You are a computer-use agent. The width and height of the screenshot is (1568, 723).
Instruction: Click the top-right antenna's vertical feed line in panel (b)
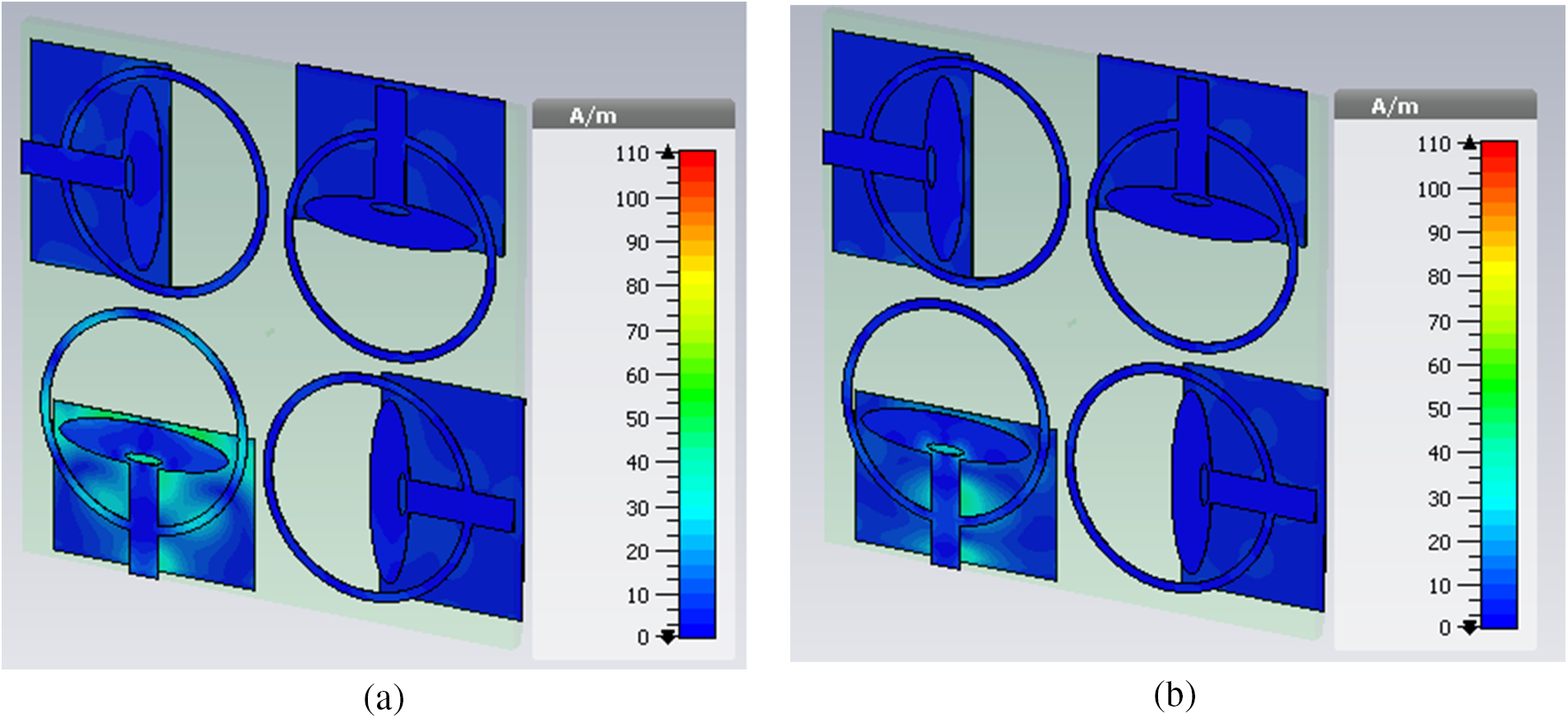coord(1192,132)
